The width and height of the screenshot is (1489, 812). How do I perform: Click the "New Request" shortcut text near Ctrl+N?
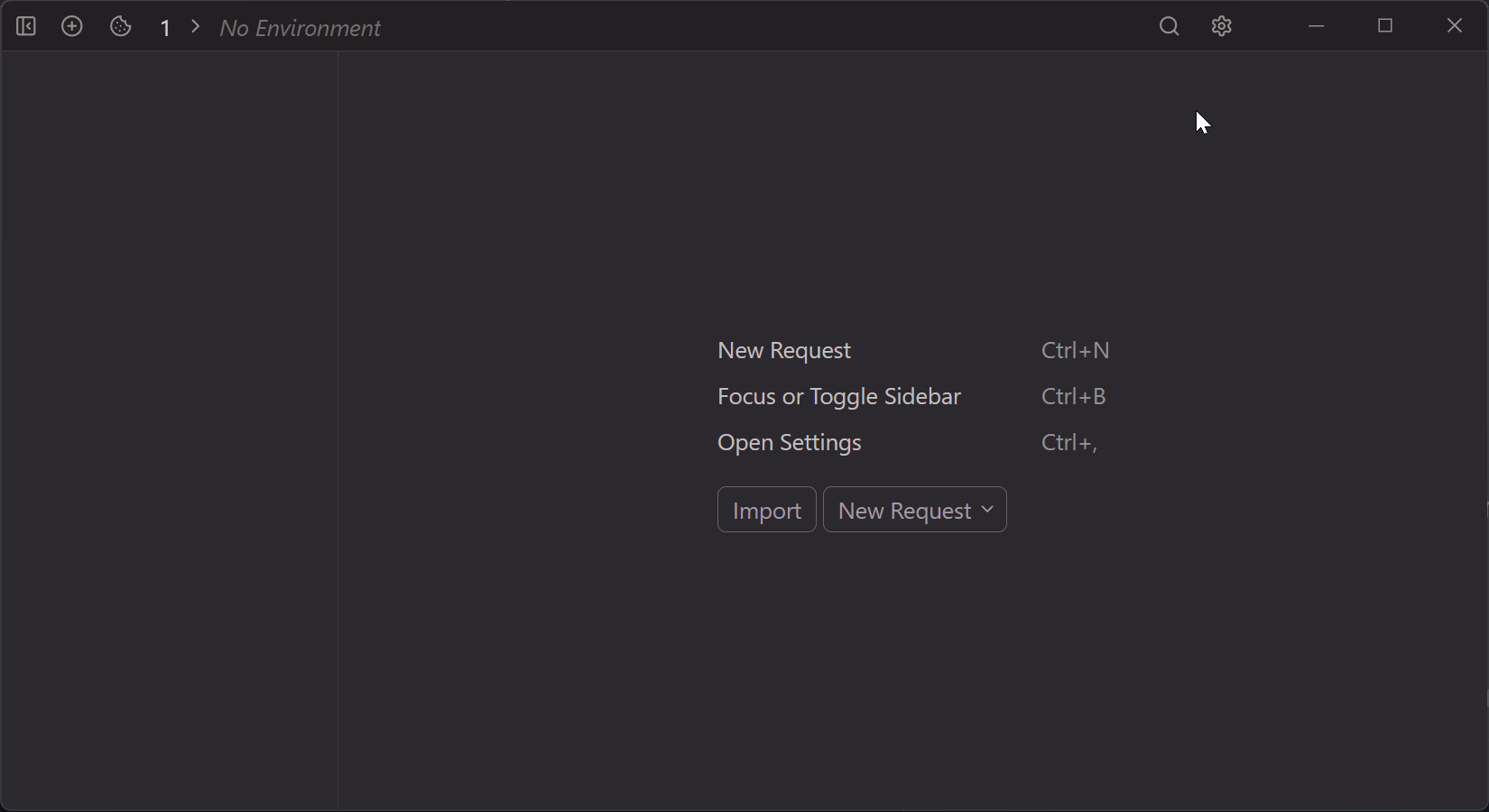coord(784,350)
